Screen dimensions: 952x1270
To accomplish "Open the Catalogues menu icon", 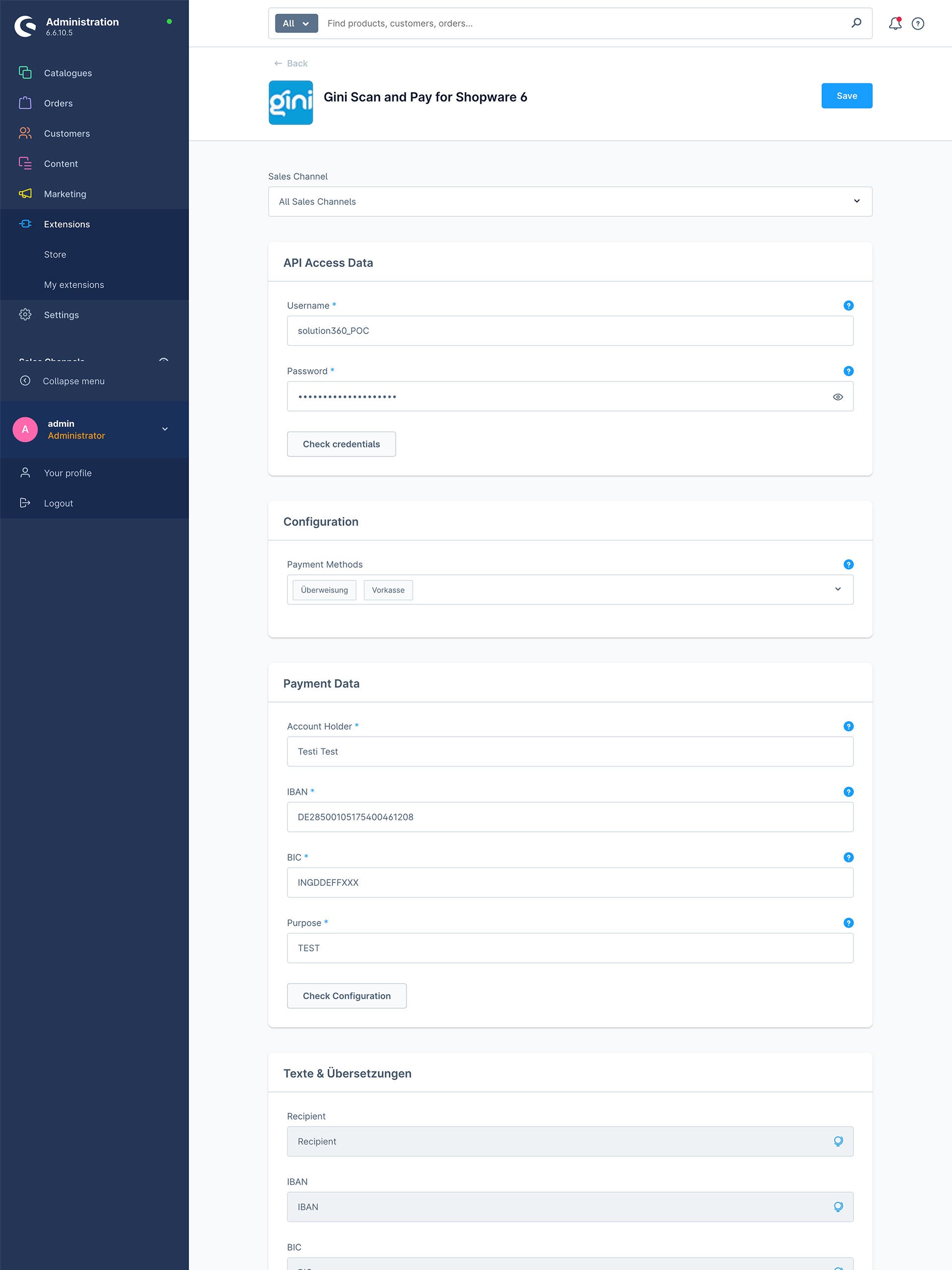I will pyautogui.click(x=25, y=72).
